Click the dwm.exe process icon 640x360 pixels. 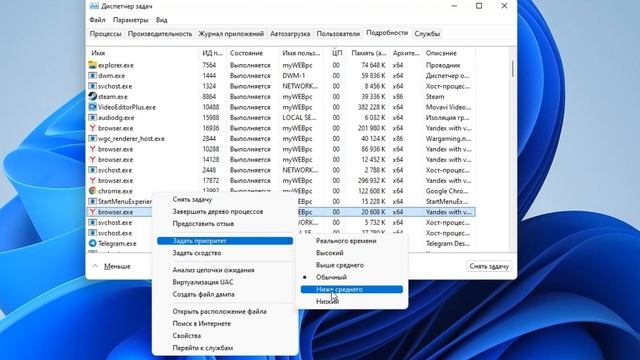(92, 76)
